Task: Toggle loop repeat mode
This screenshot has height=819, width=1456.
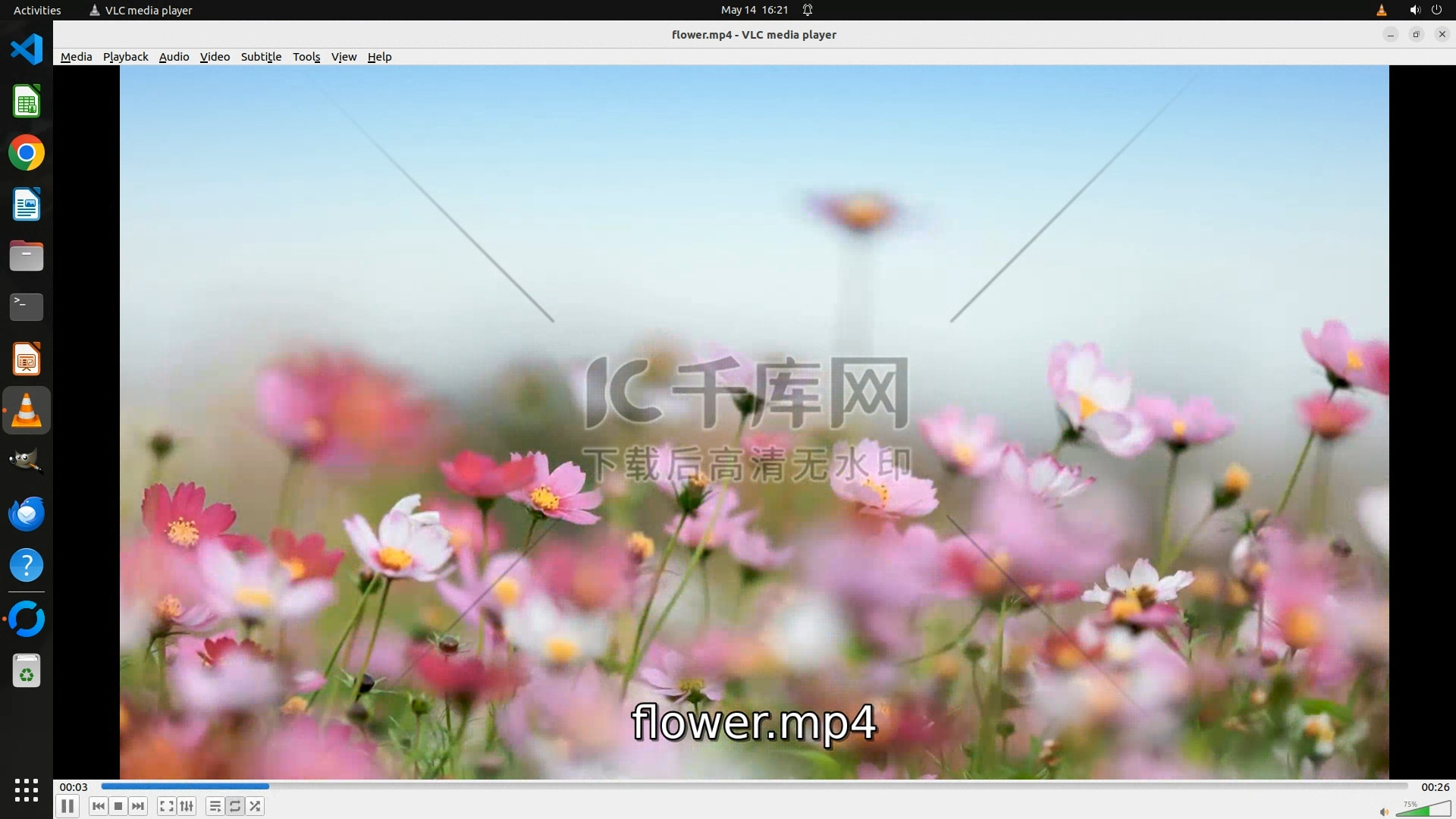Action: pos(235,806)
